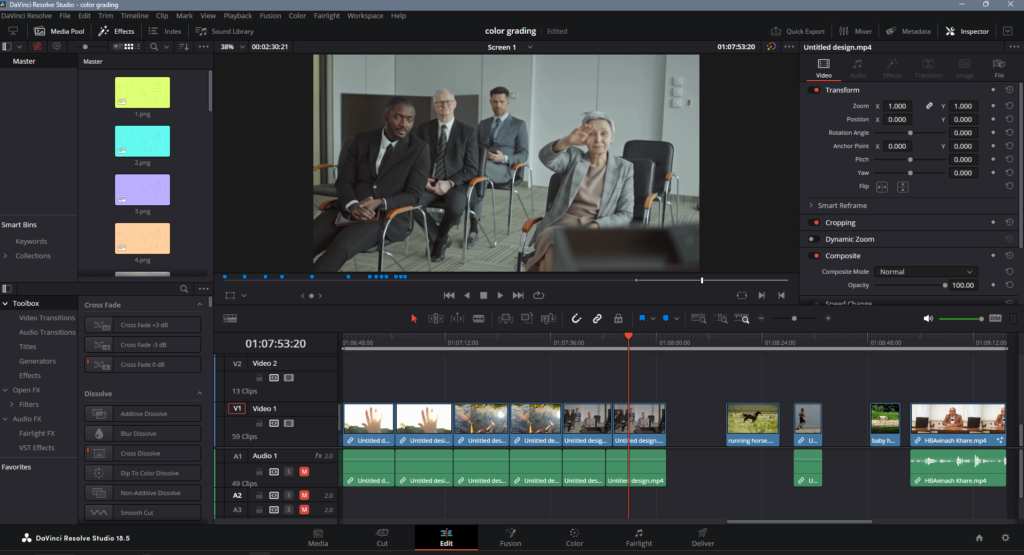Open the Media Pool panel
The height and width of the screenshot is (555, 1024).
point(59,31)
